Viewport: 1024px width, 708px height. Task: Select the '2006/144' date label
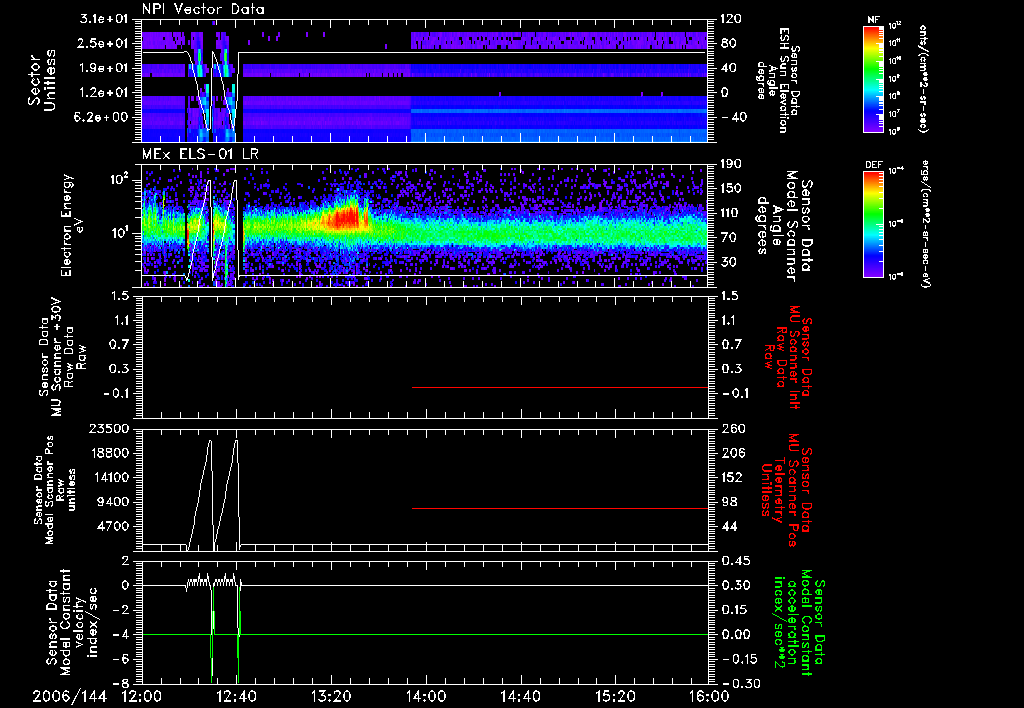pos(70,696)
